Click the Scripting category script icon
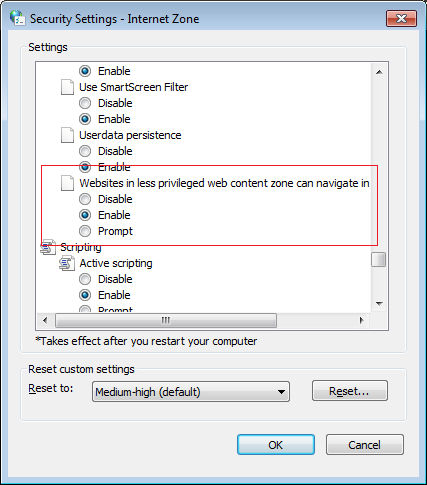This screenshot has height=485, width=427. click(x=48, y=247)
